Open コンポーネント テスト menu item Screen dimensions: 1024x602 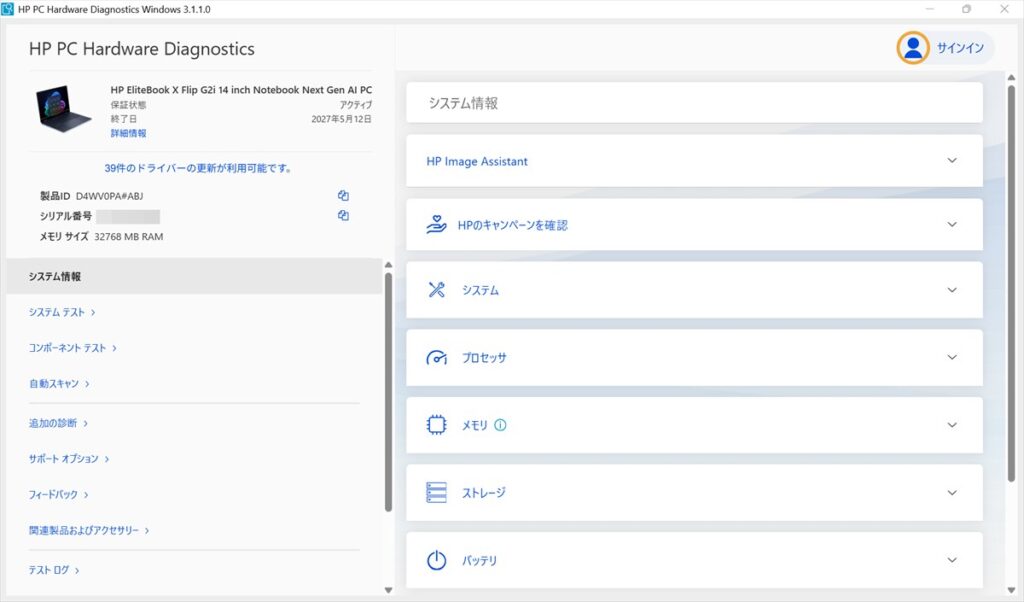72,348
